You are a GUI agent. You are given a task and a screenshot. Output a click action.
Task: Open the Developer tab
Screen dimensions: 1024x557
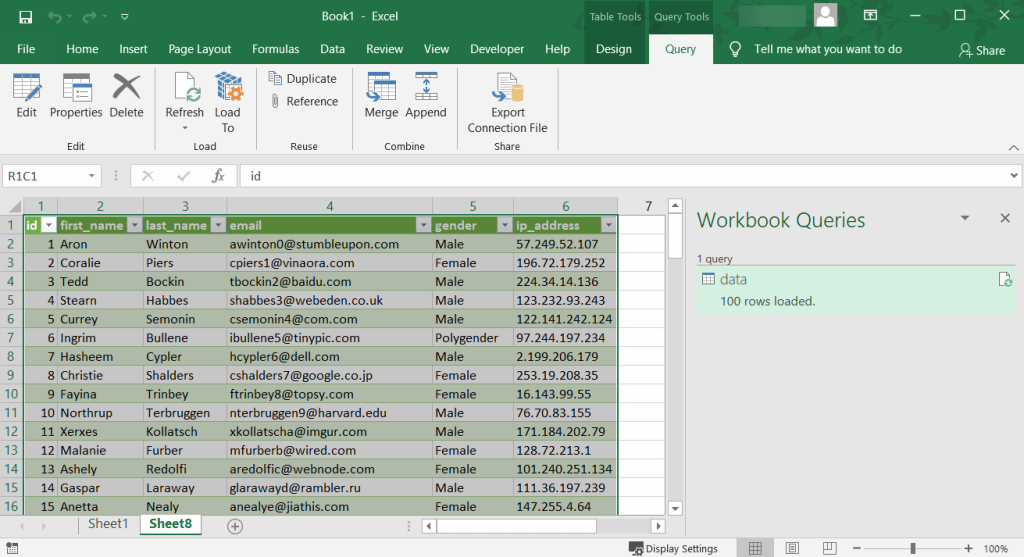click(x=497, y=49)
